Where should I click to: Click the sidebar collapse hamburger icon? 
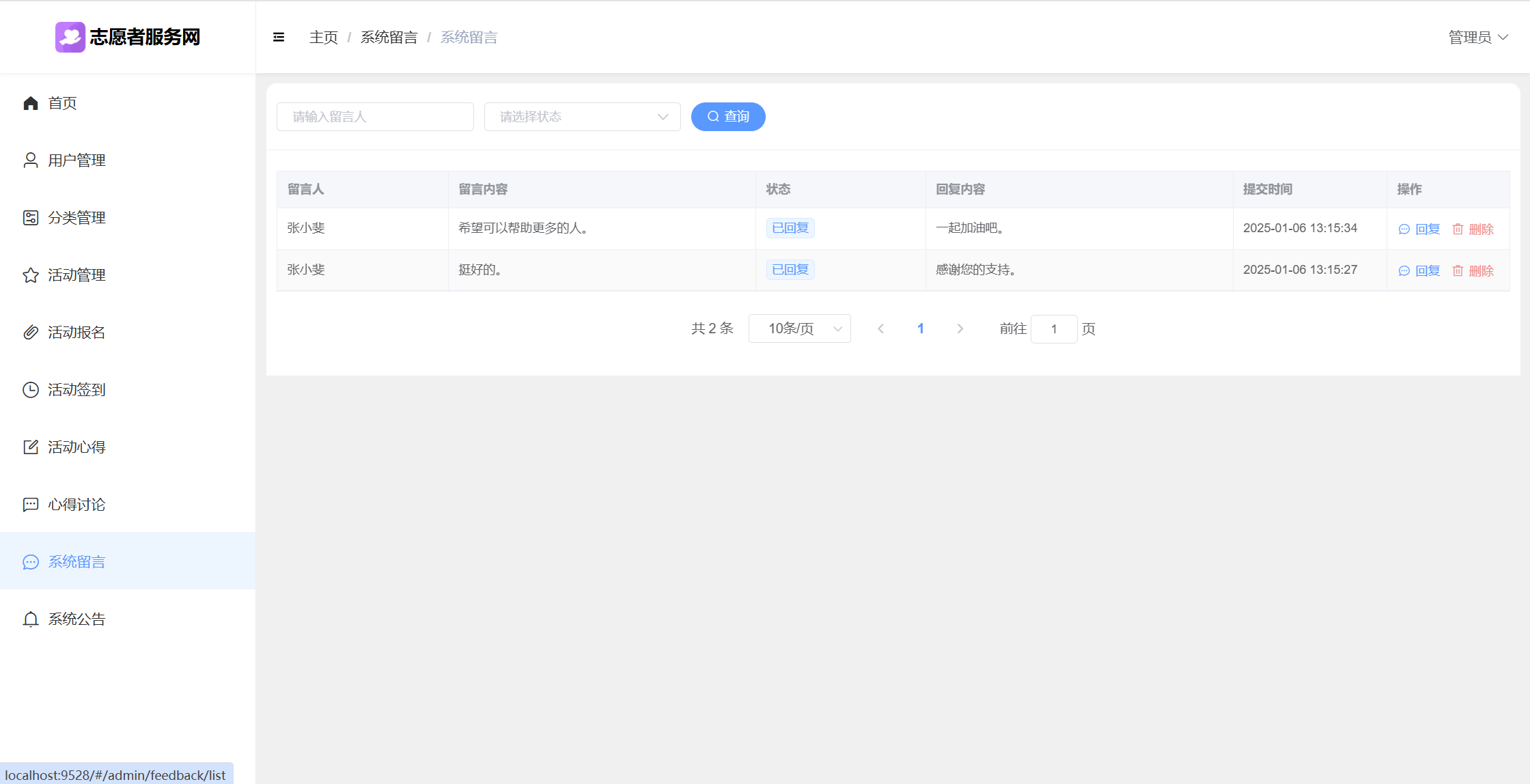click(279, 38)
